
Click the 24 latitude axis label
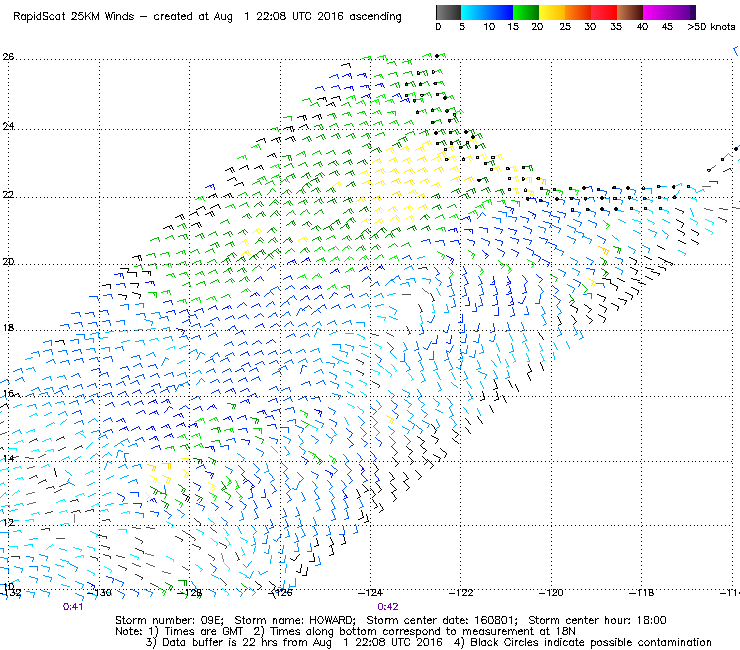pyautogui.click(x=8, y=126)
